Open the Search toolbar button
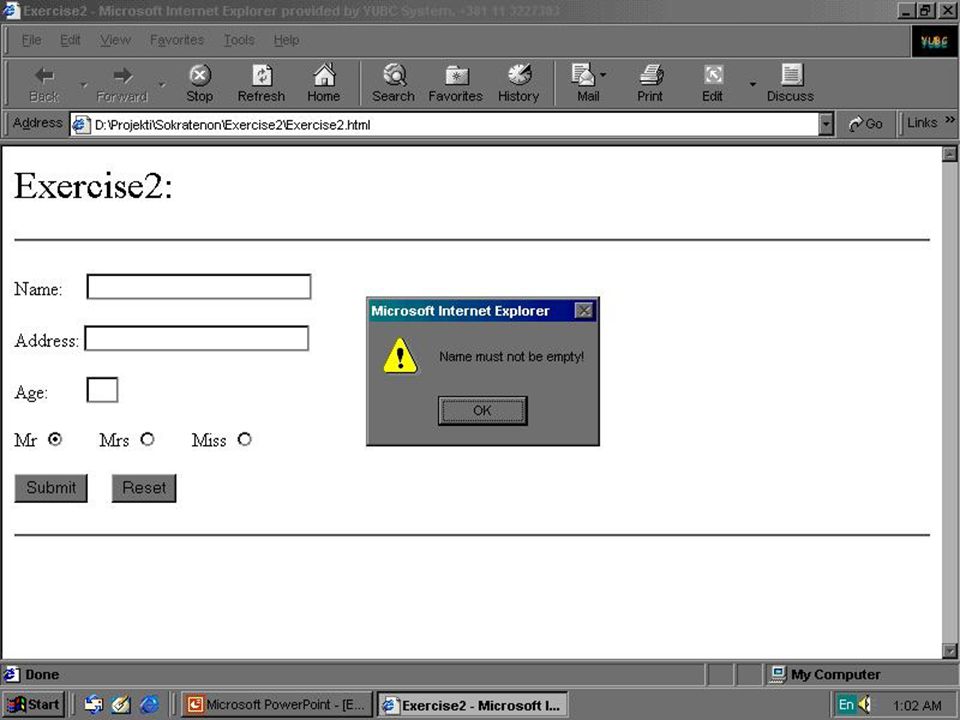 pyautogui.click(x=393, y=84)
